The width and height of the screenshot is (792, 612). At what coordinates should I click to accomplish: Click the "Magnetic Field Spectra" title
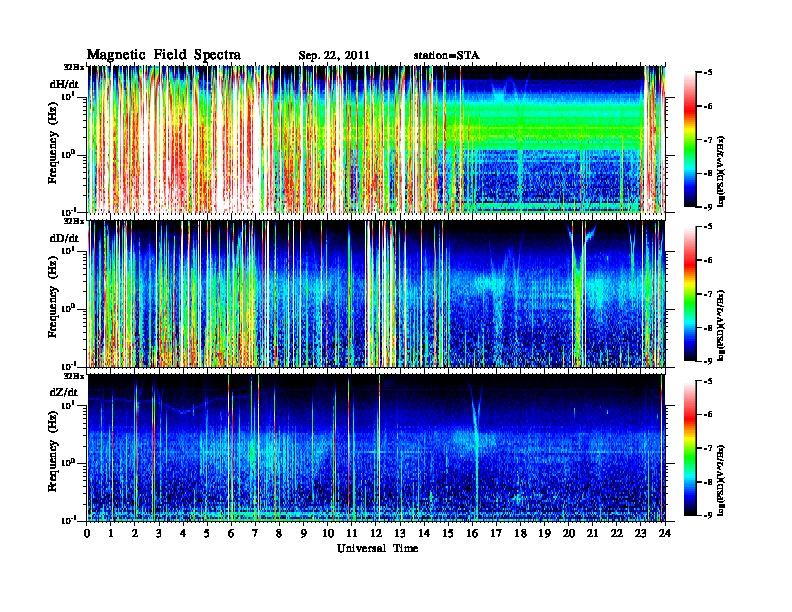click(164, 55)
